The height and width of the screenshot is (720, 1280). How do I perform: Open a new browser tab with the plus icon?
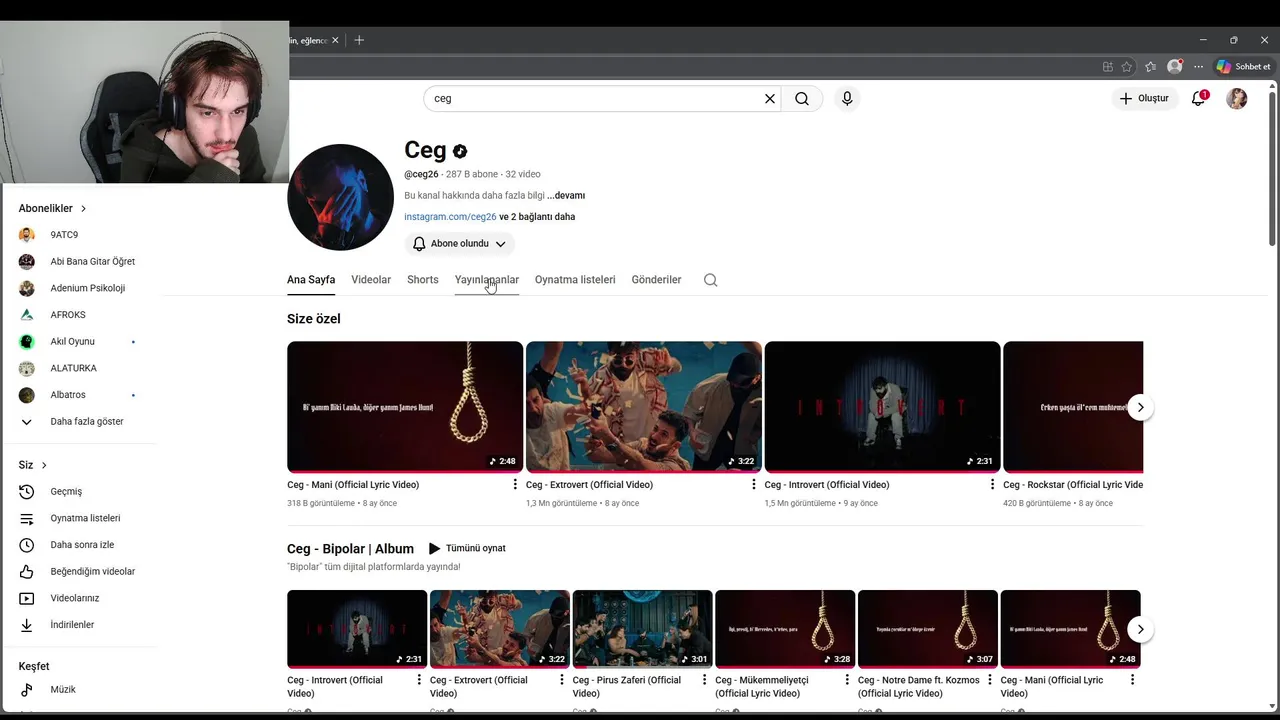coord(359,40)
